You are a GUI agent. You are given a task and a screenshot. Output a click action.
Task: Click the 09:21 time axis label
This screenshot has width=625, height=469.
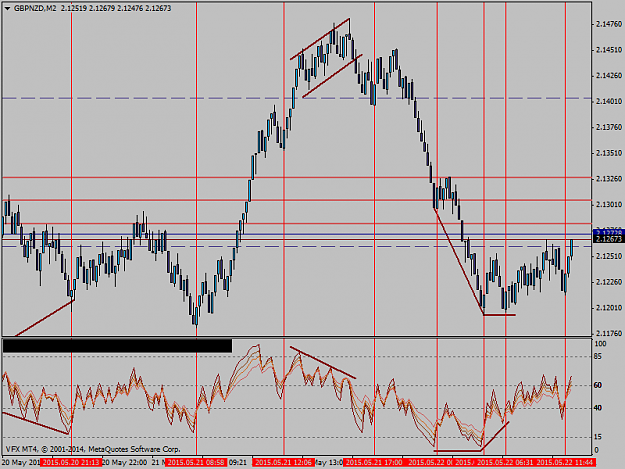point(238,463)
